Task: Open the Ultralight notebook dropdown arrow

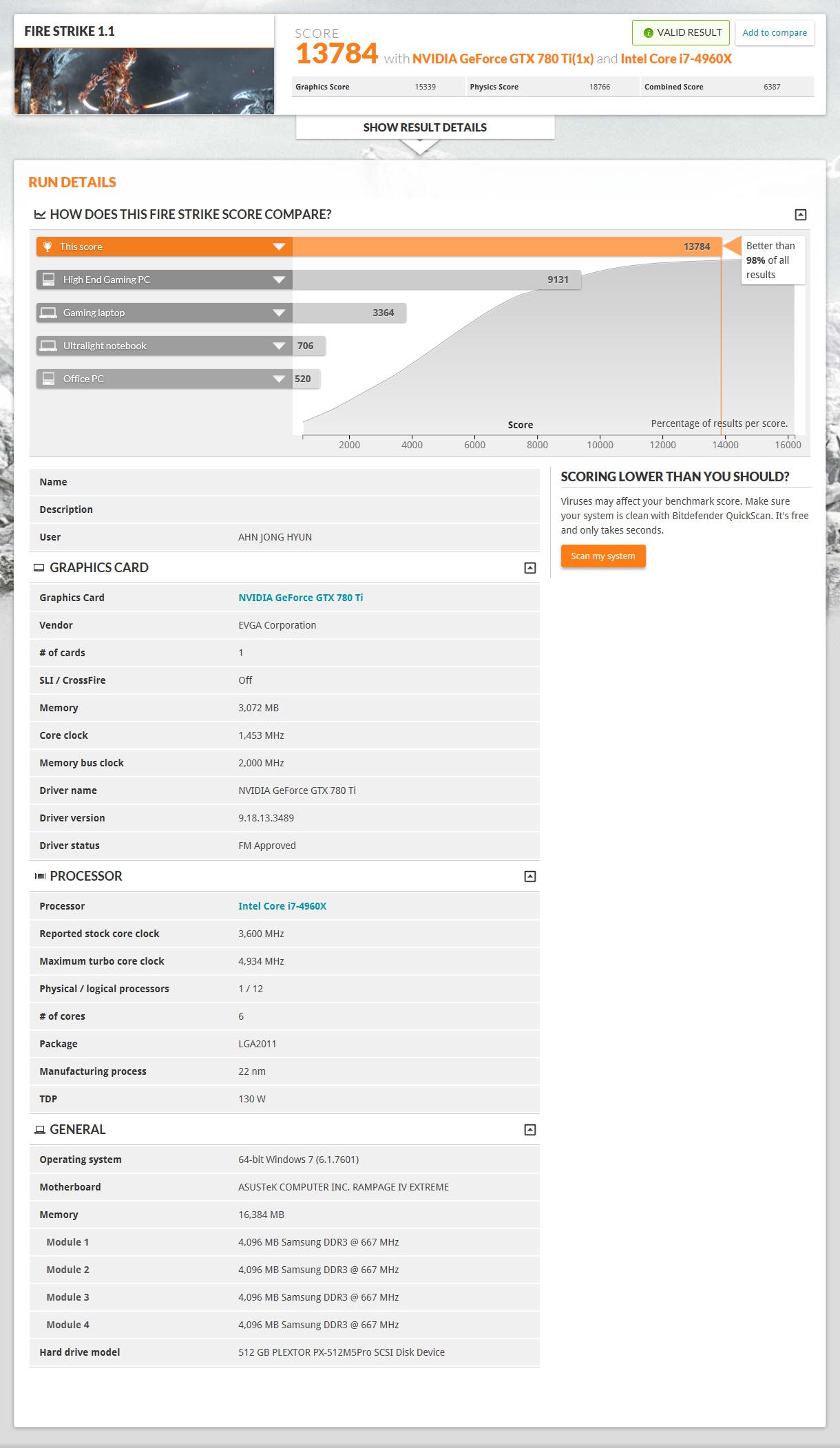Action: [279, 346]
